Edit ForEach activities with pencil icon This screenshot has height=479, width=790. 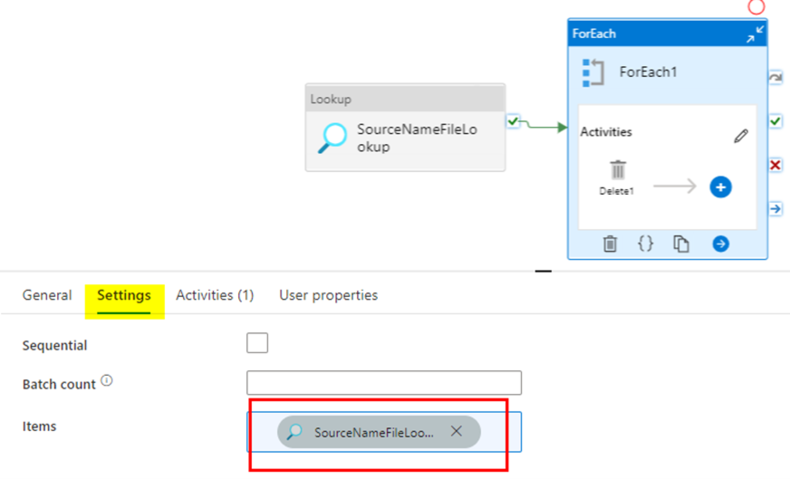pos(741,136)
